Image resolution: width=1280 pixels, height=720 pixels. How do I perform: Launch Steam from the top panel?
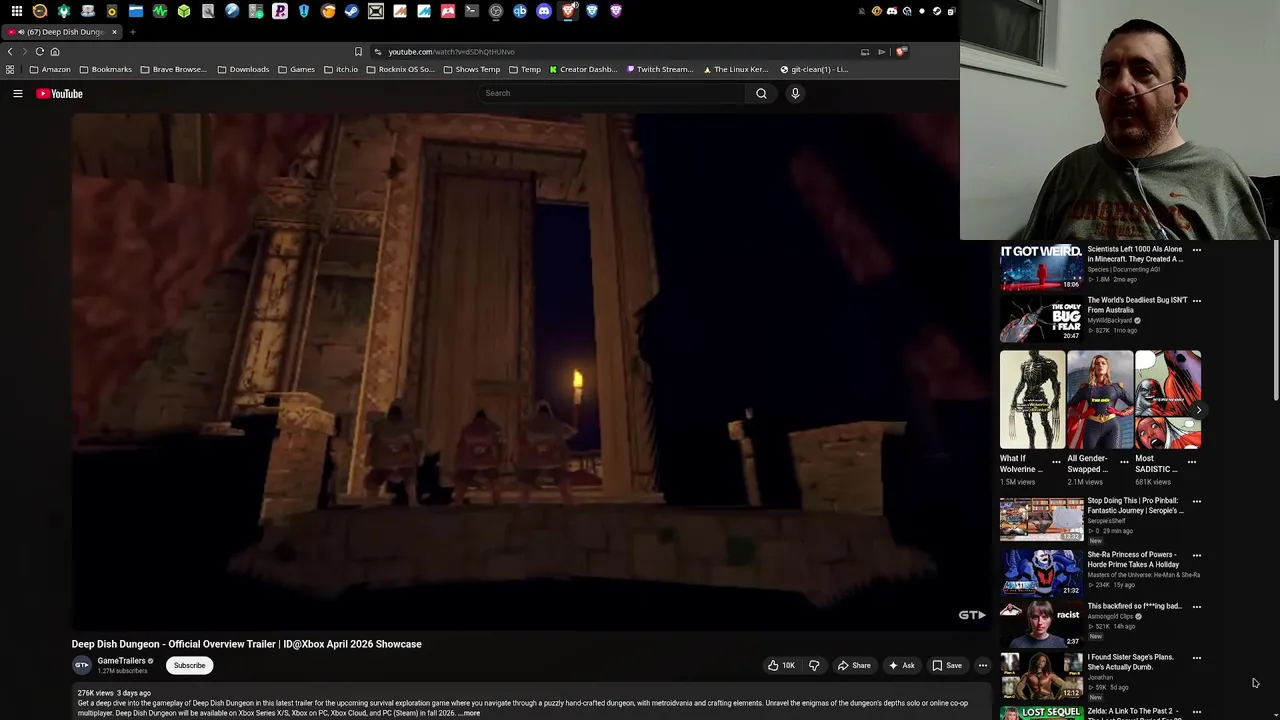click(x=352, y=11)
